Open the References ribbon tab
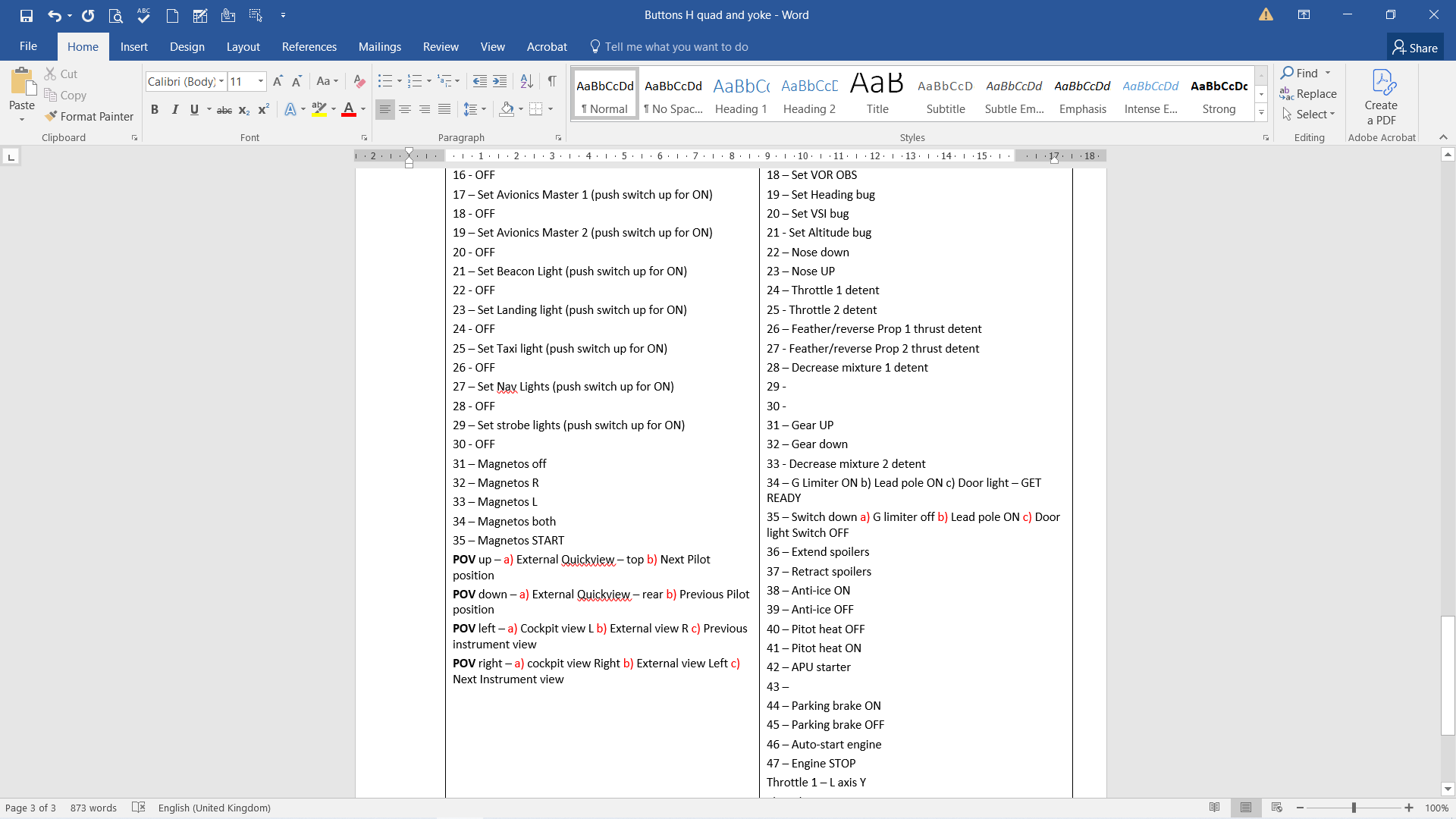Image resolution: width=1456 pixels, height=819 pixels. 309,47
